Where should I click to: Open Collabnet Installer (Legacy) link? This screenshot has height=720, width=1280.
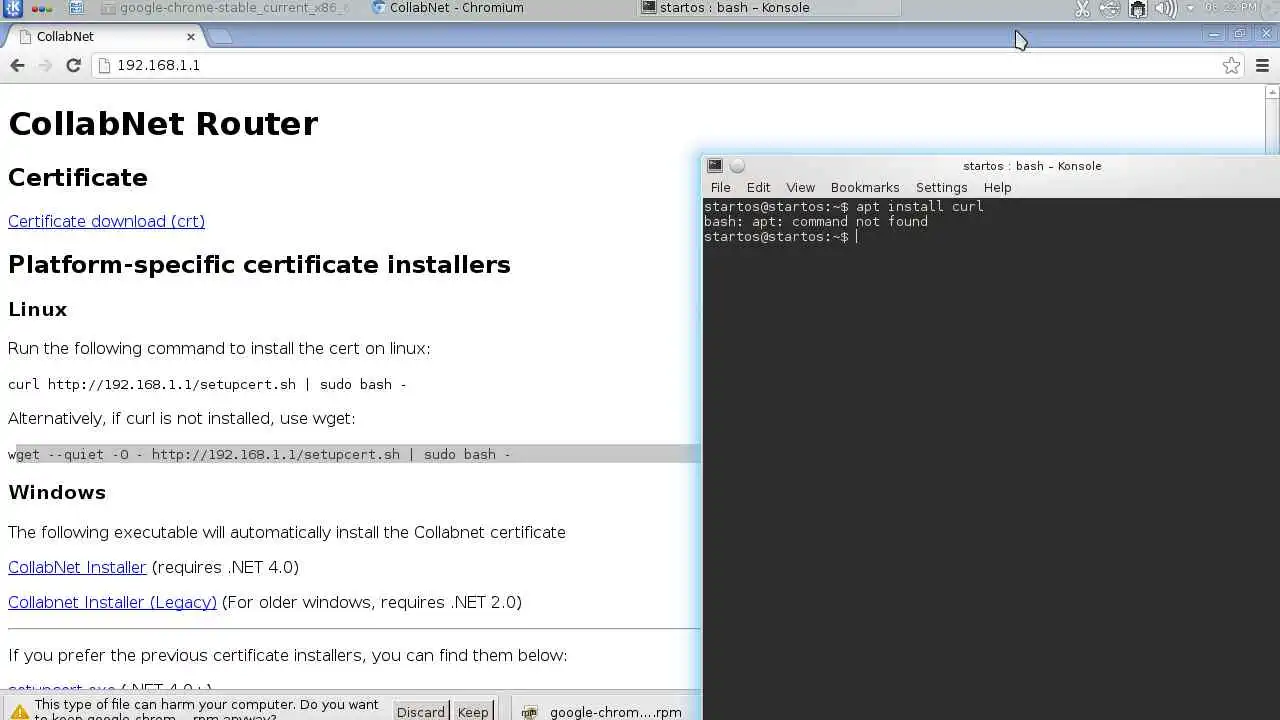pos(112,602)
